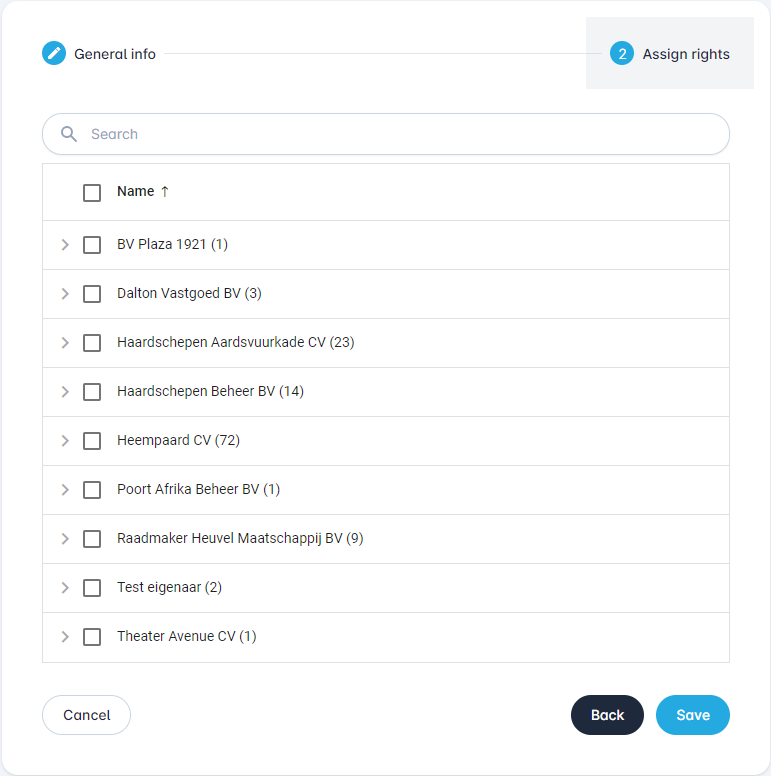Expand Haardschepen Aardsvuurkade CV group
This screenshot has width=771, height=776.
coord(65,343)
